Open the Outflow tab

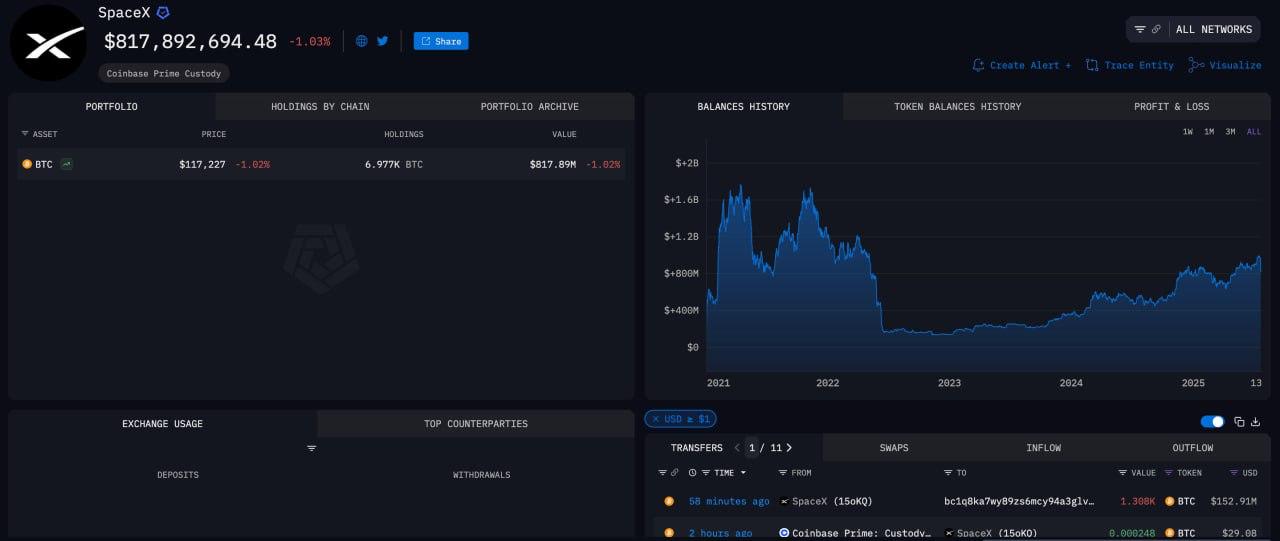[x=1192, y=448]
